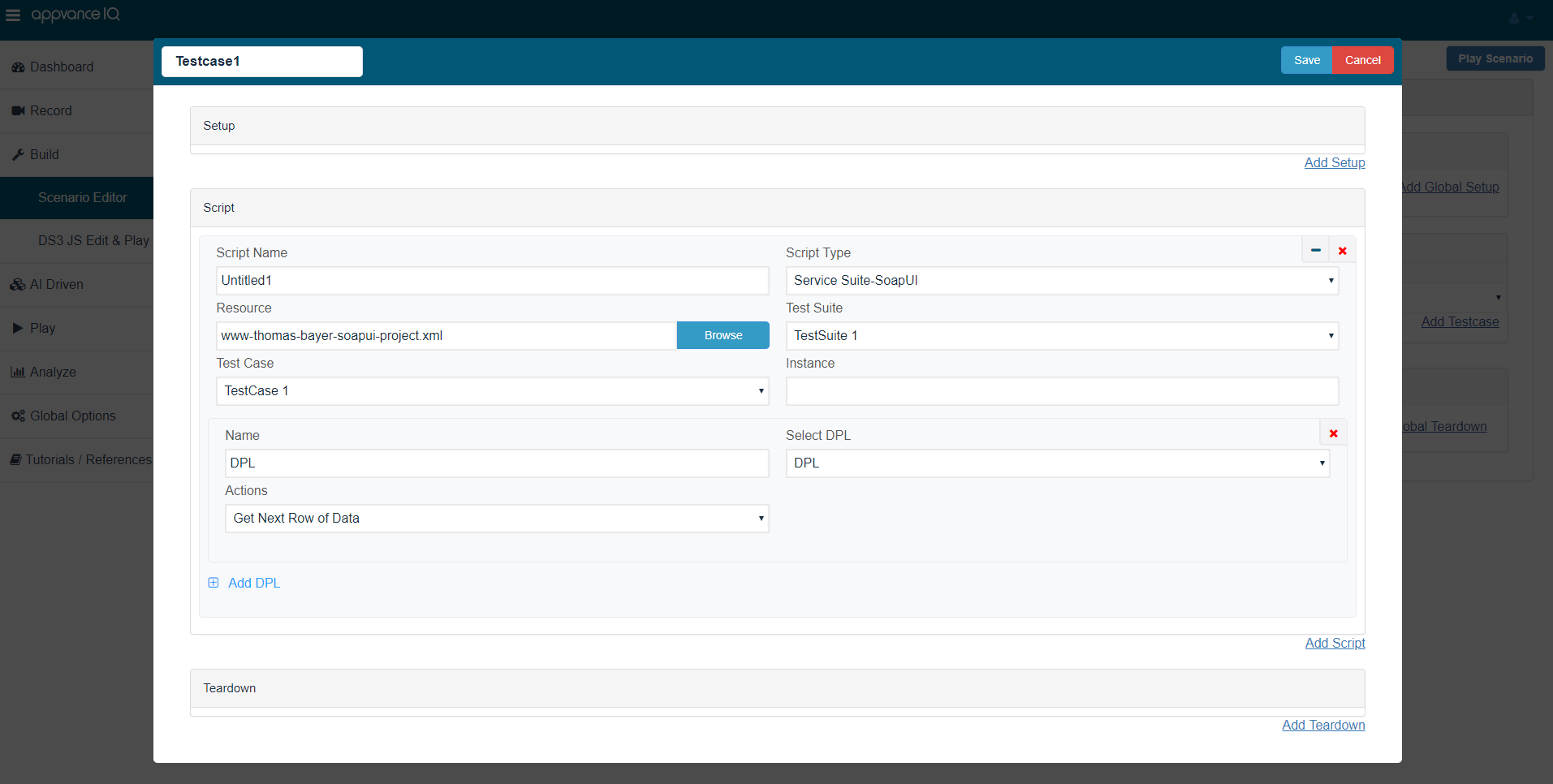Delete the script with red X icon

(1342, 250)
